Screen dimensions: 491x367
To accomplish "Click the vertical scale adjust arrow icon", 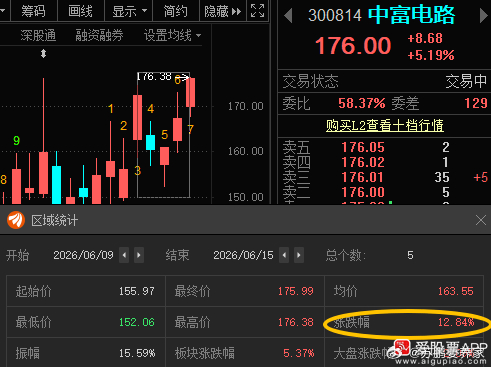I will 43,54.
